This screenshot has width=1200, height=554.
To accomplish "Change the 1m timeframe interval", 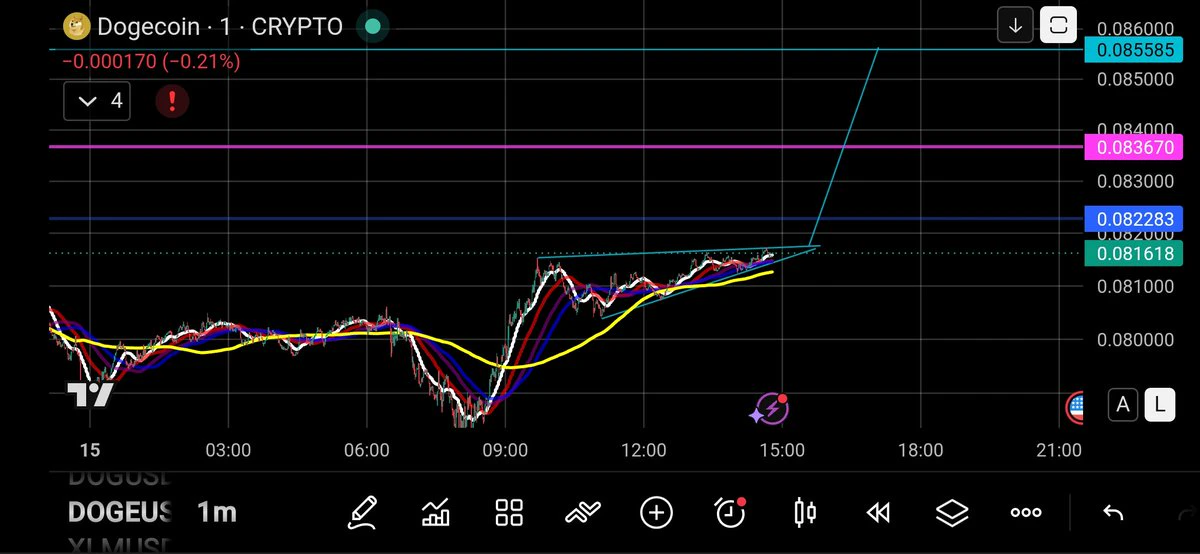I will pyautogui.click(x=216, y=513).
